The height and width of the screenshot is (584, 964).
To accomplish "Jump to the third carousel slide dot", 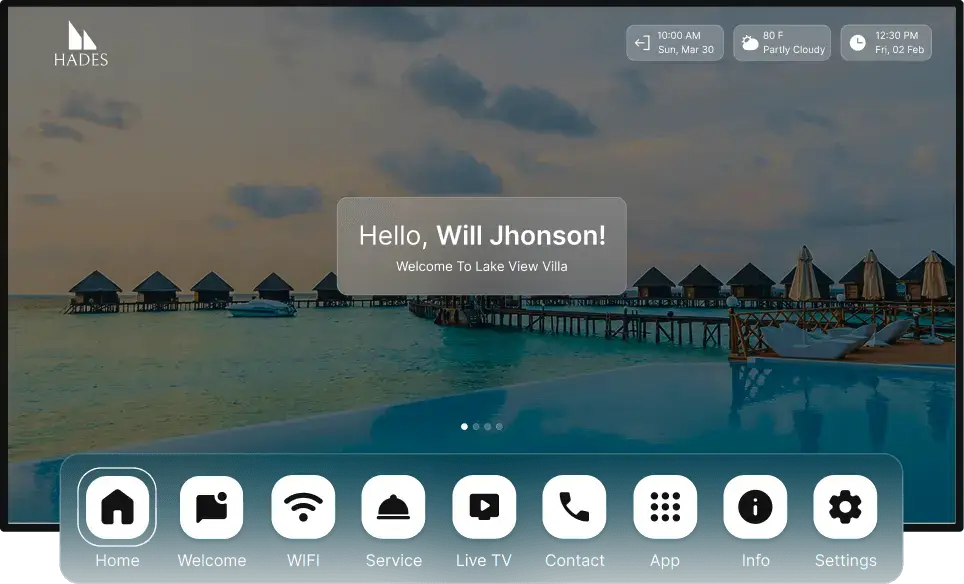I will click(x=488, y=427).
